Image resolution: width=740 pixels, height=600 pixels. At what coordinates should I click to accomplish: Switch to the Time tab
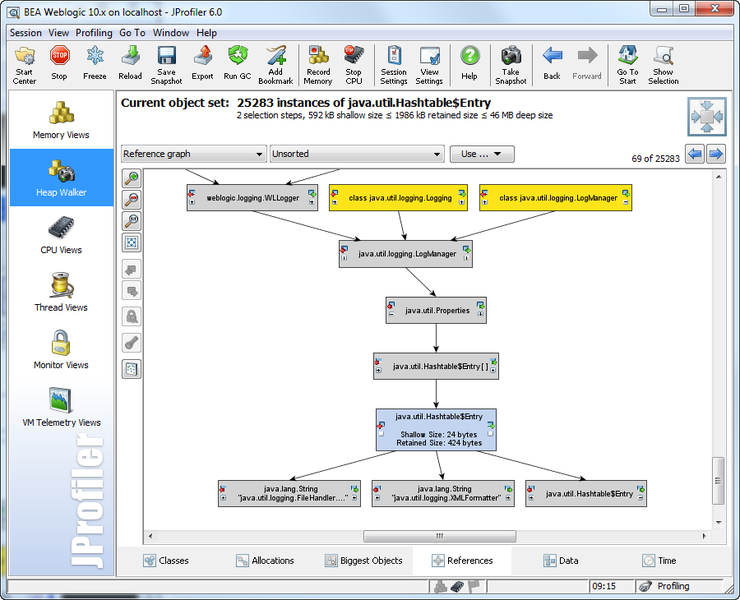click(659, 560)
